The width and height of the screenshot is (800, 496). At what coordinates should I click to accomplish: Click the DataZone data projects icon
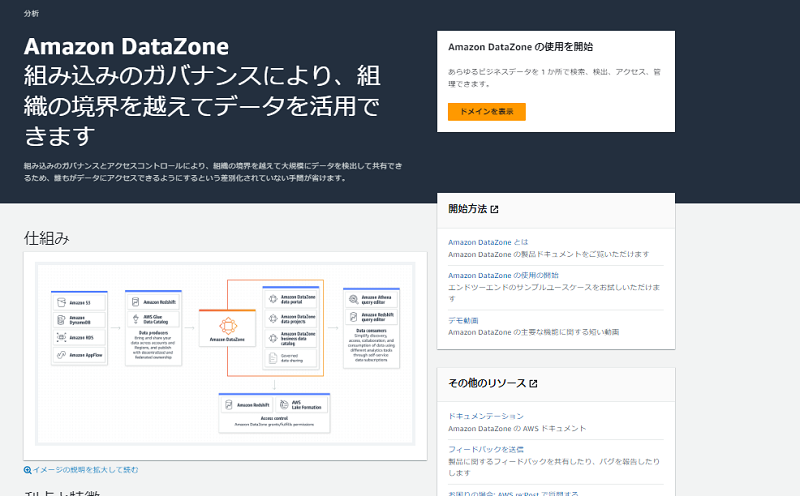pyautogui.click(x=273, y=319)
